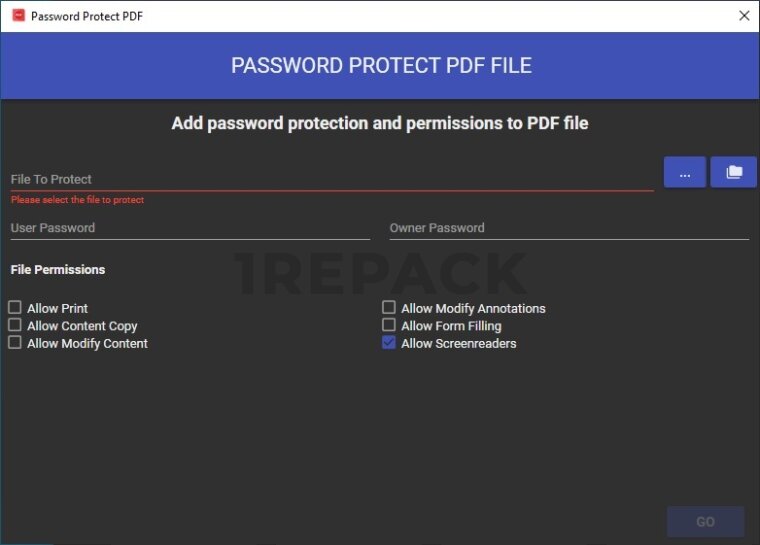Viewport: 760px width, 545px height.
Task: Enable the Allow Print checkbox
Action: point(15,308)
